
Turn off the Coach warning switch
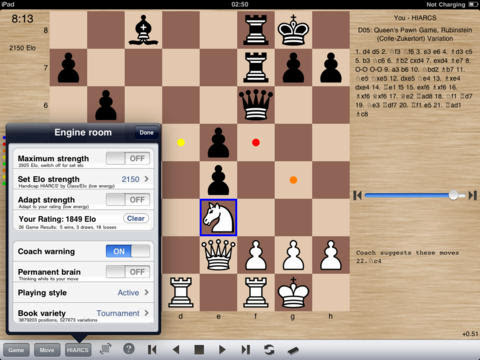click(x=128, y=251)
